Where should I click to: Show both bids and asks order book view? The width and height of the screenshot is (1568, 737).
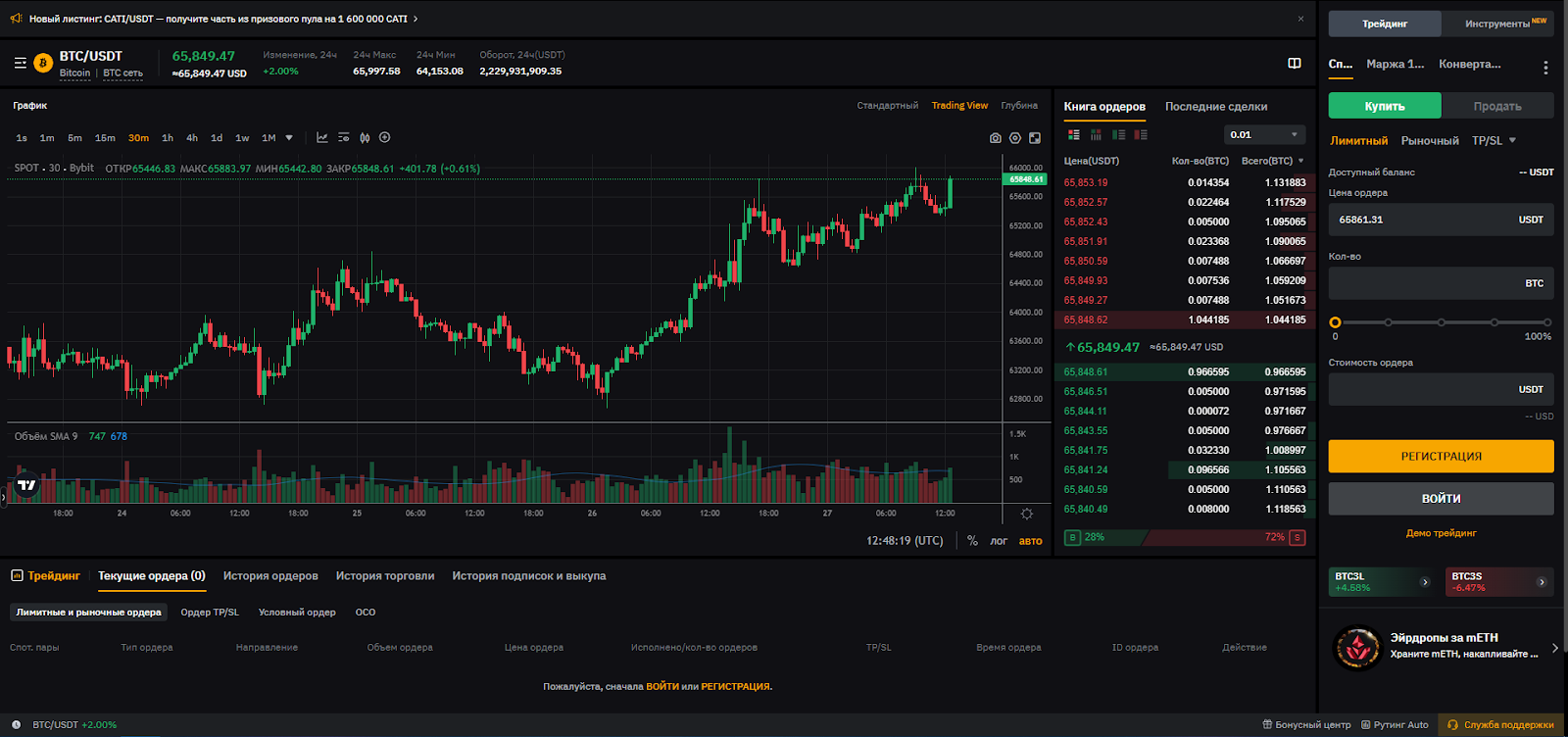(x=1074, y=135)
